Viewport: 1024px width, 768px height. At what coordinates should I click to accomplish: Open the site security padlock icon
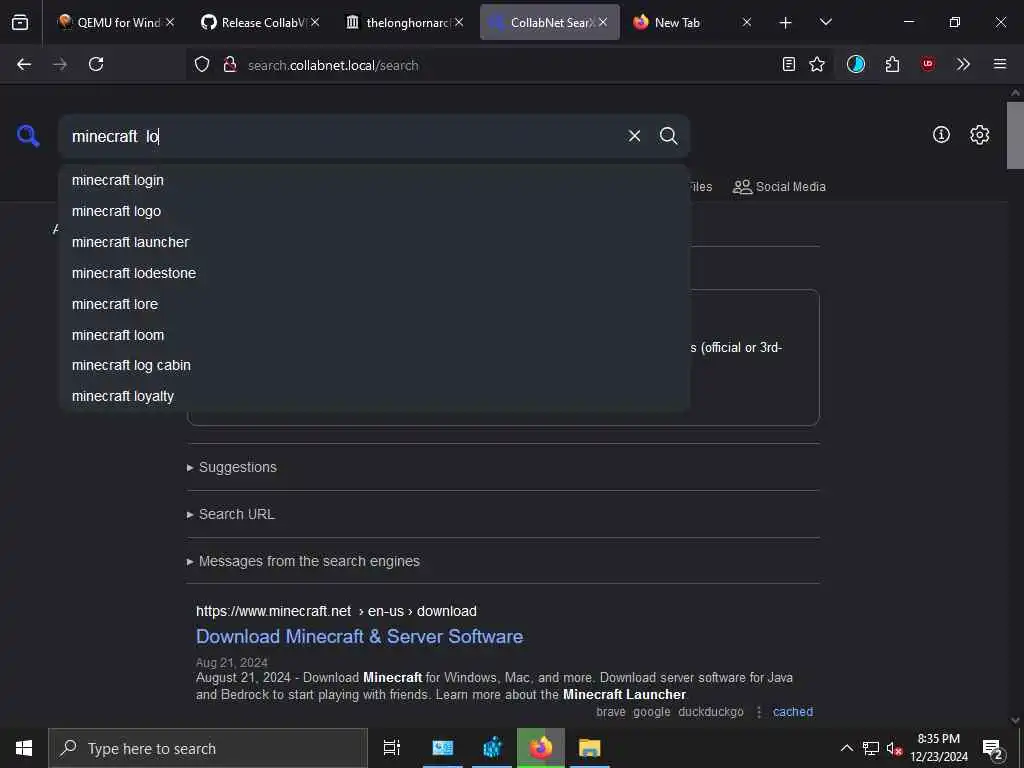[229, 64]
